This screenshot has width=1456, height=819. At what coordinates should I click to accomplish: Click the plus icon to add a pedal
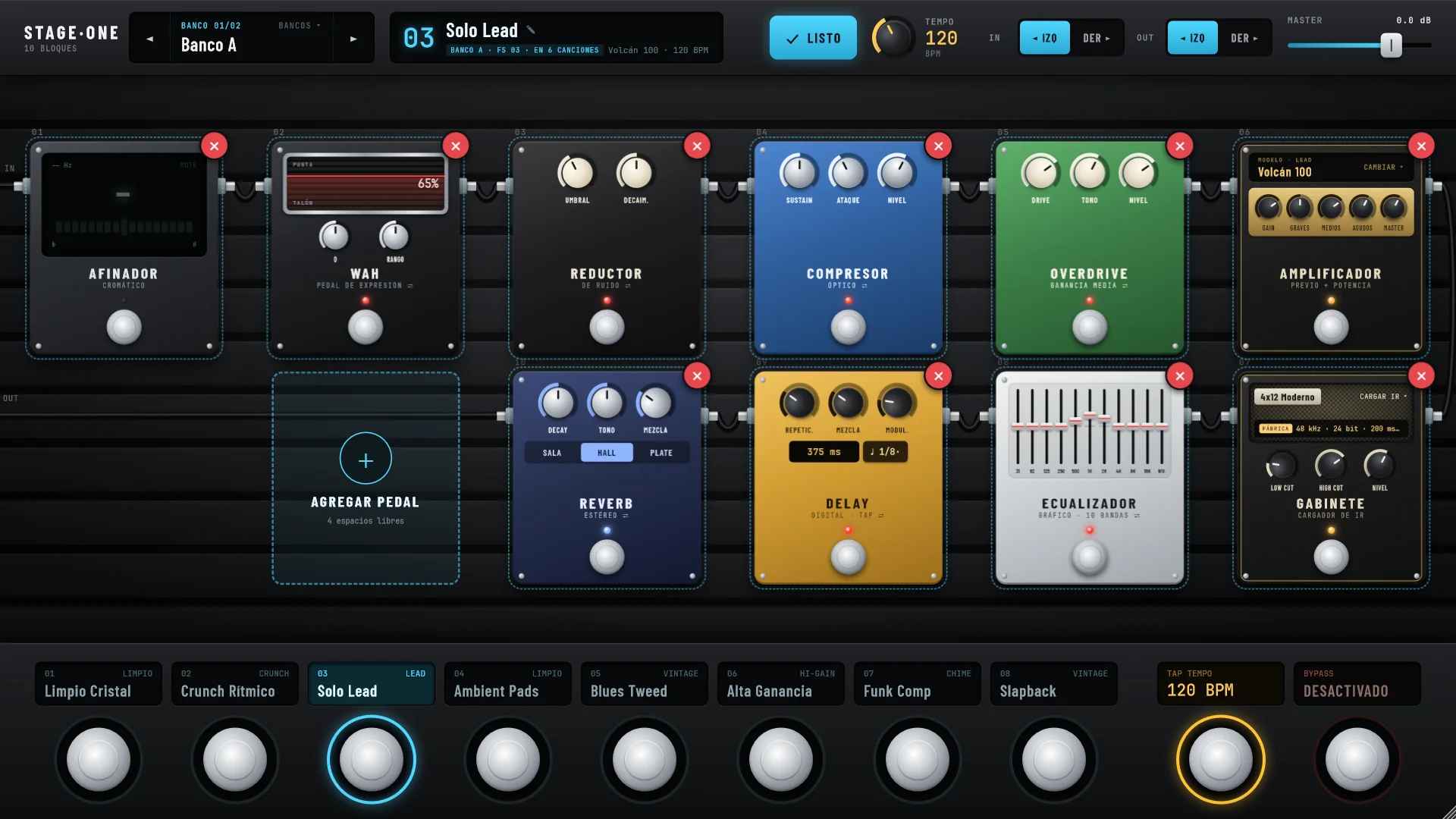(366, 459)
